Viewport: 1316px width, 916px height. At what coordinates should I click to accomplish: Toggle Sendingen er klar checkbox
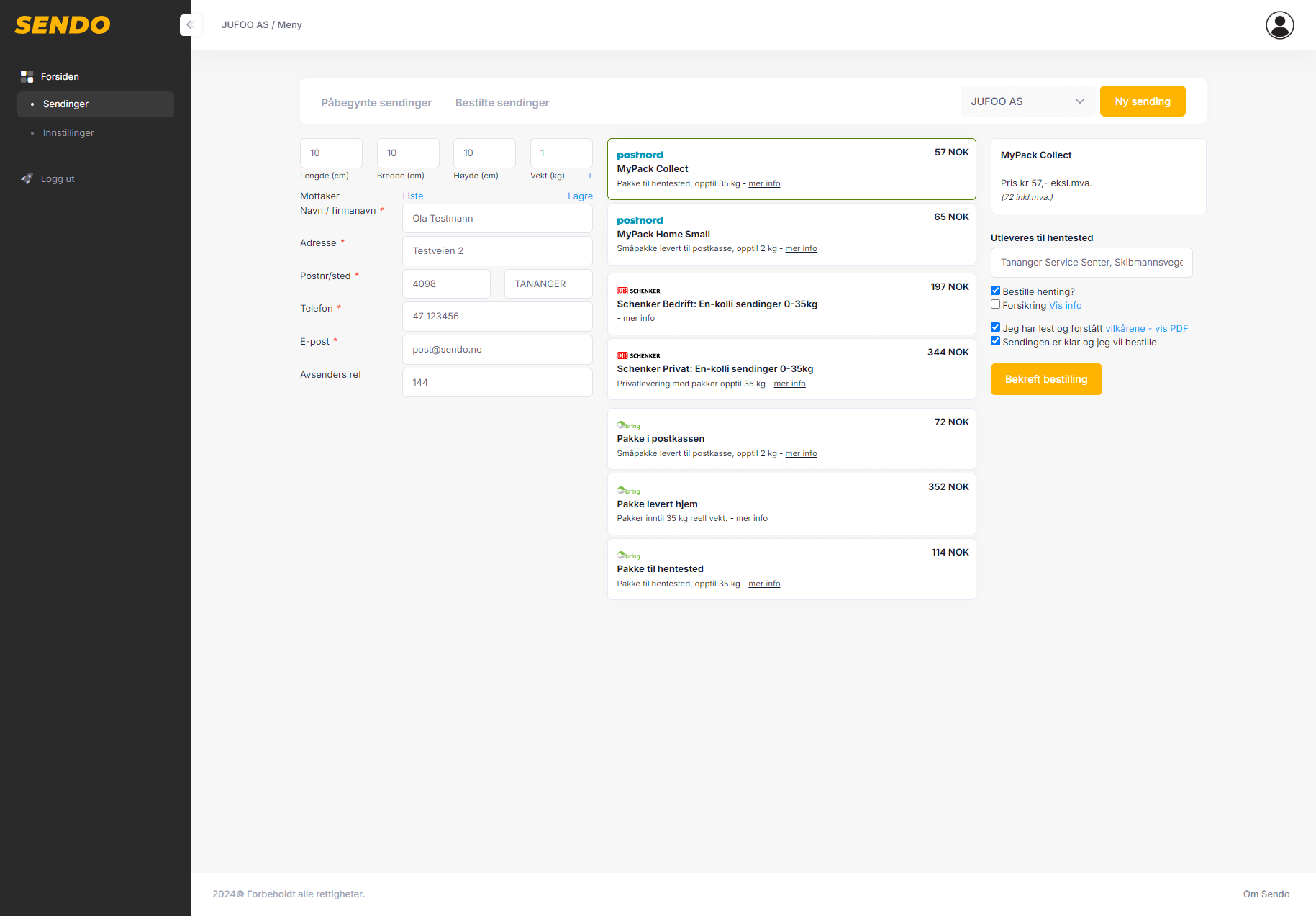[x=996, y=341]
